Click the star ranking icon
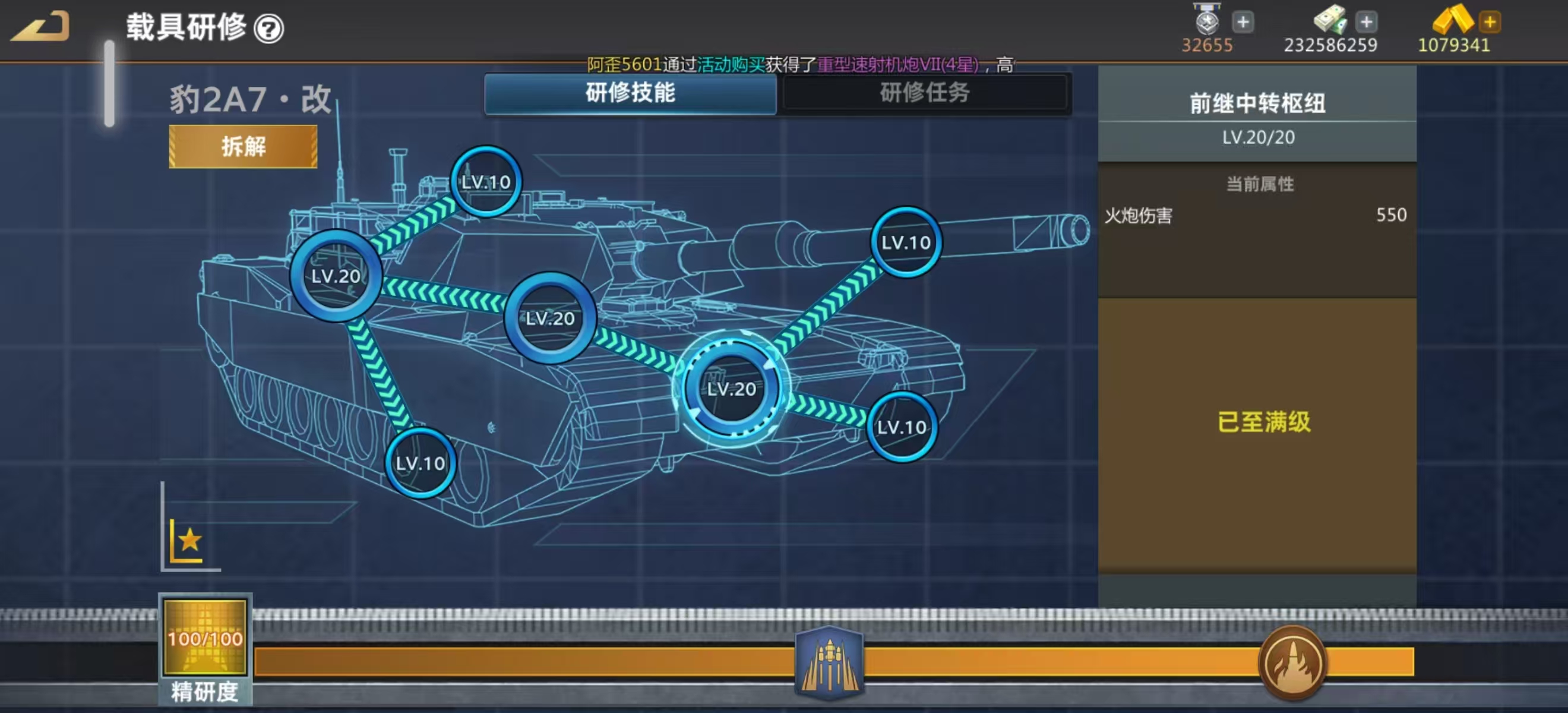The height and width of the screenshot is (713, 1568). pos(188,541)
